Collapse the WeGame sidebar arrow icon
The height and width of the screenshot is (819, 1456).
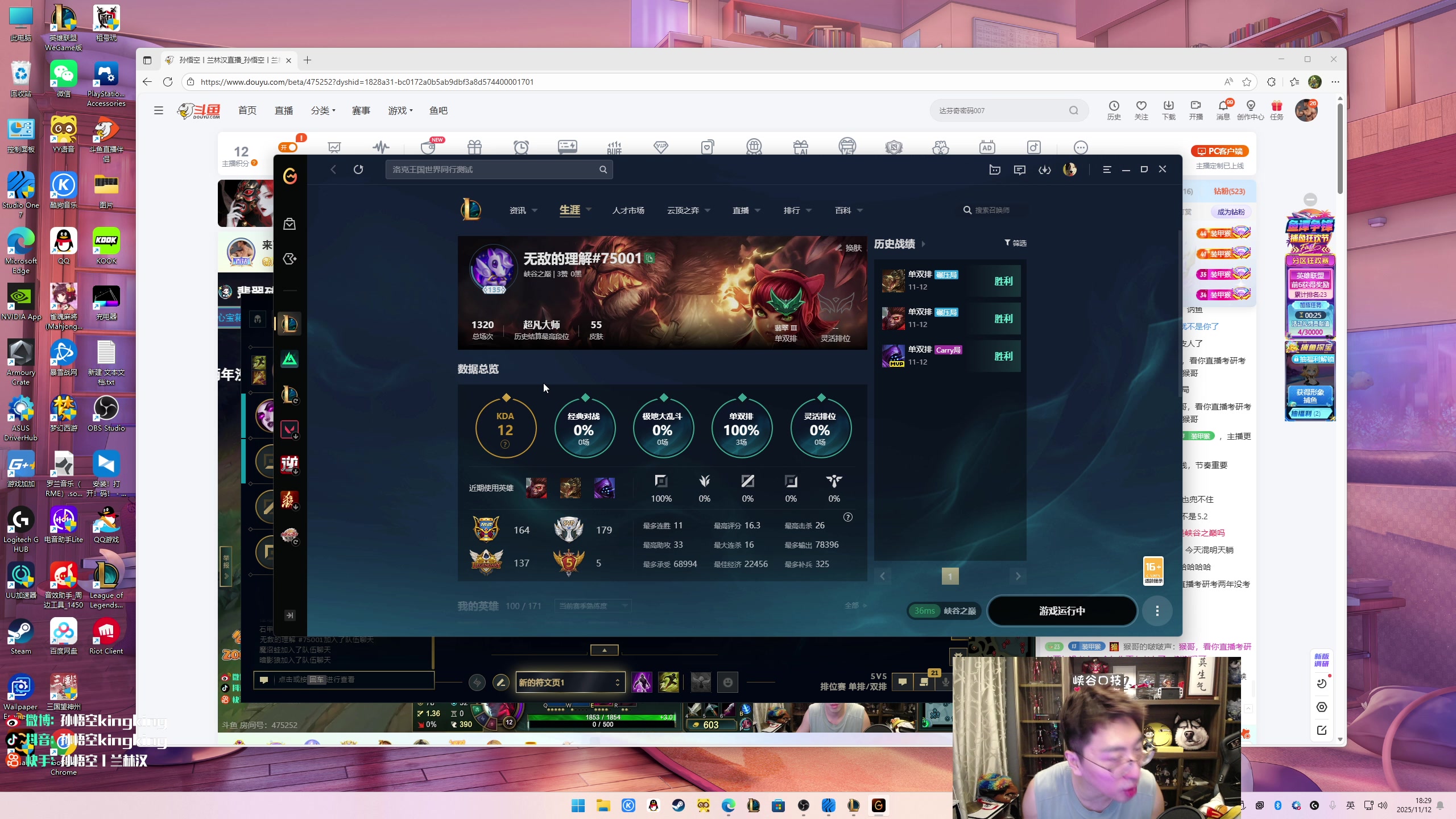(289, 615)
